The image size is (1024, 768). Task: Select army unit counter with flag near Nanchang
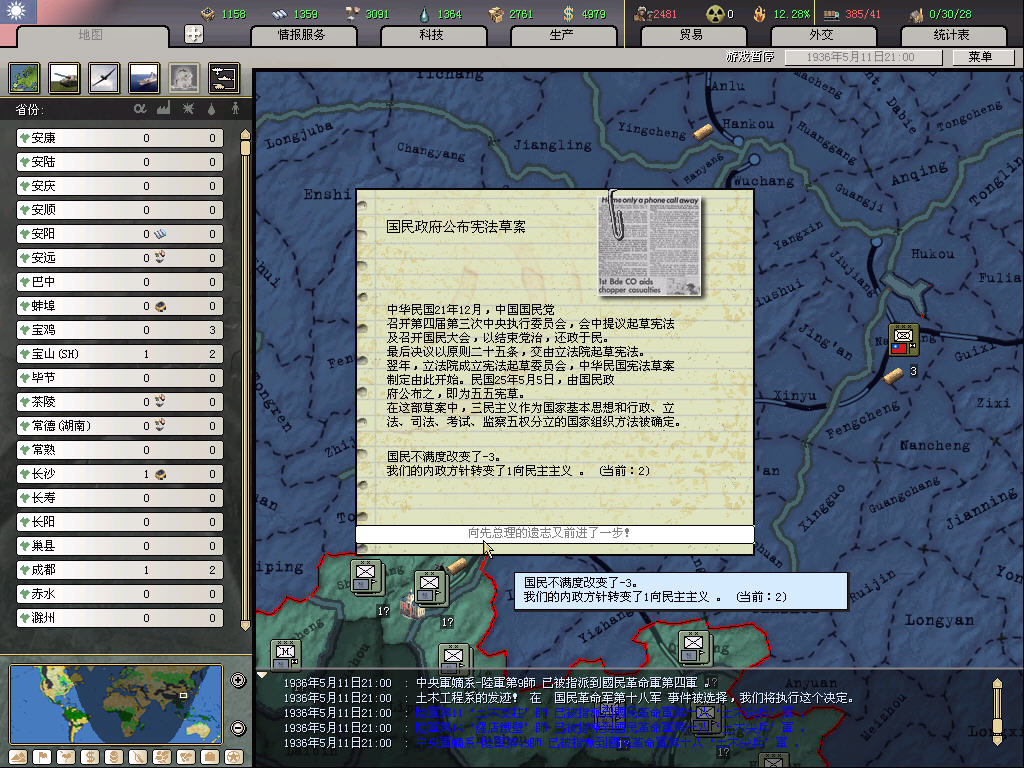(904, 341)
